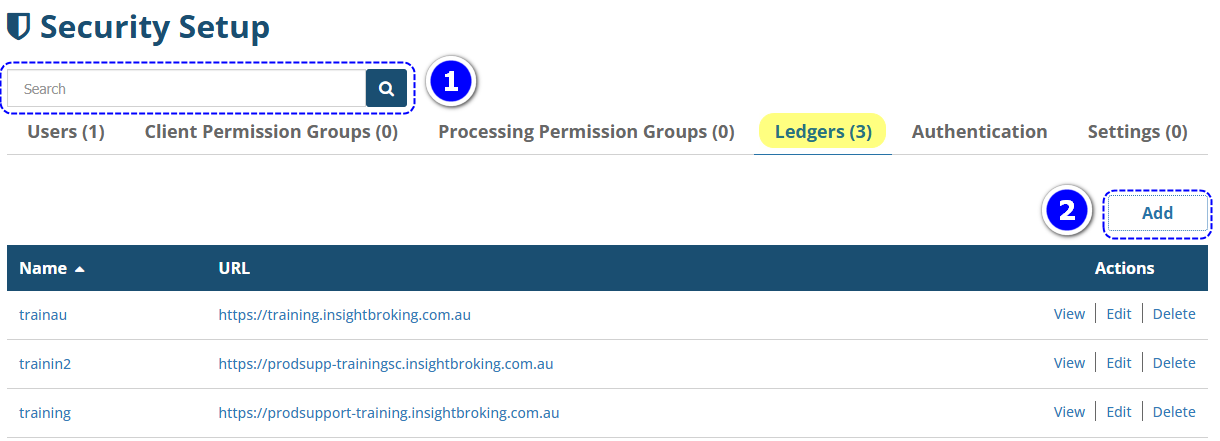View the trainau ledger
Screen dimensions: 1220x441
1069,314
